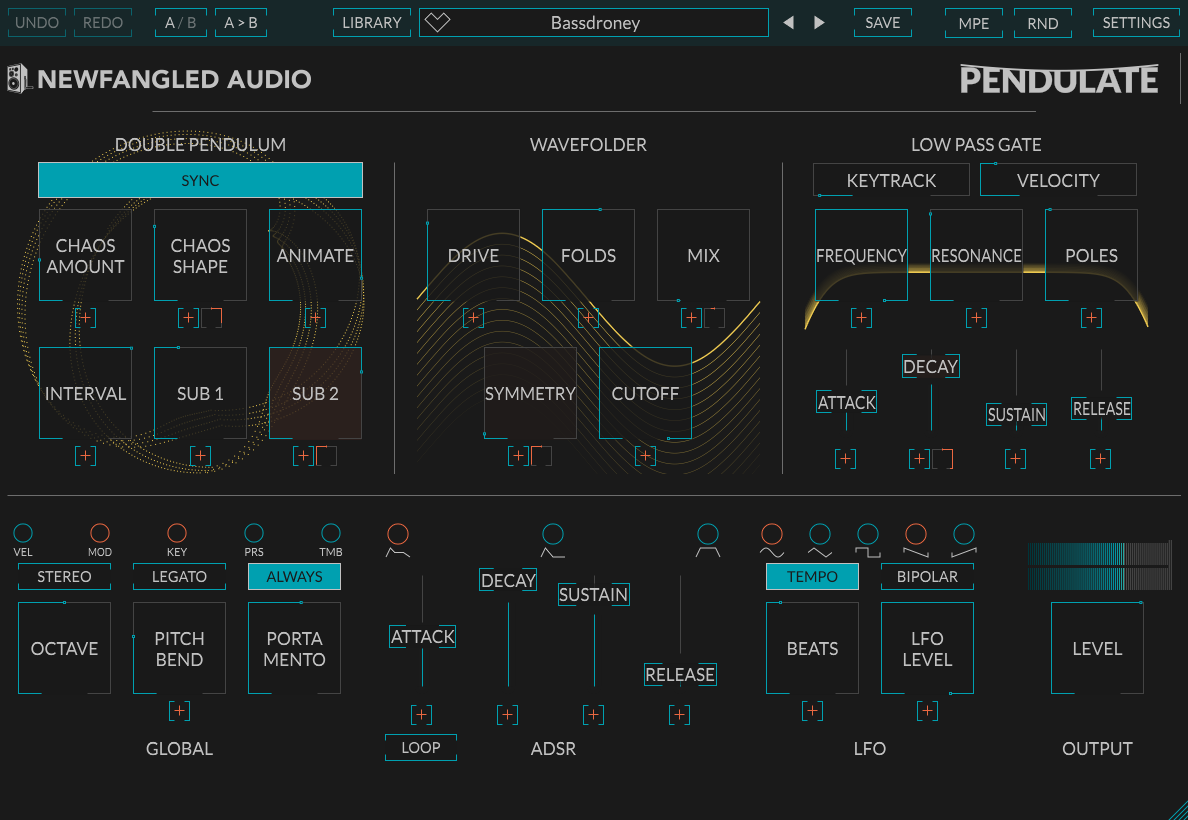
Task: Save the current preset
Action: pos(882,22)
